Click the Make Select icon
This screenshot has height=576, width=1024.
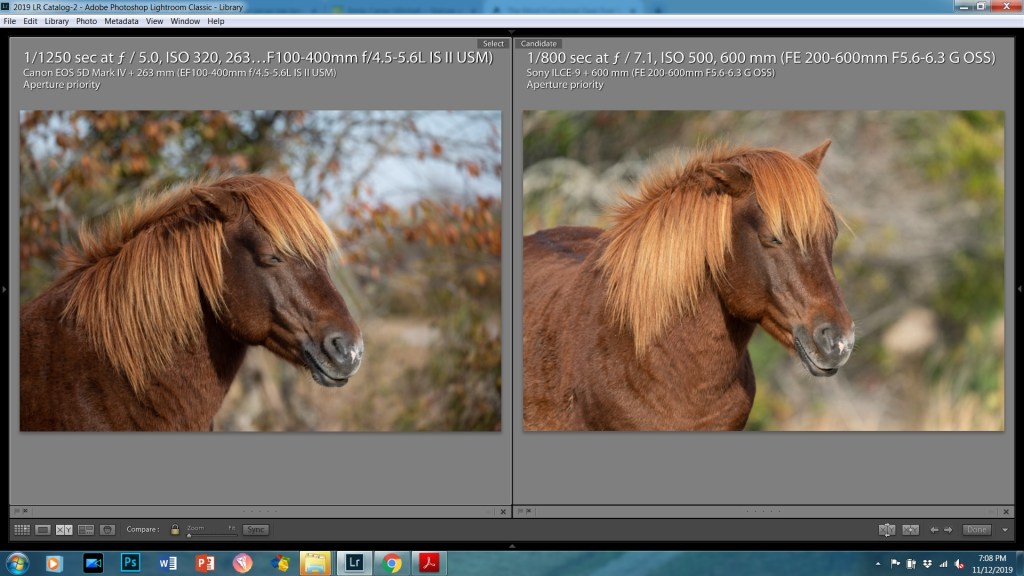click(910, 529)
